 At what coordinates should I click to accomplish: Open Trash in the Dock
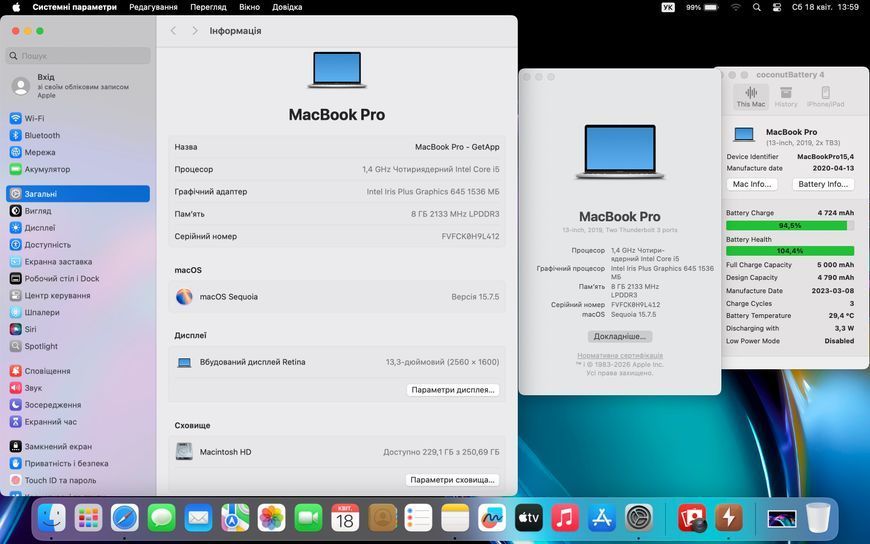click(x=818, y=518)
